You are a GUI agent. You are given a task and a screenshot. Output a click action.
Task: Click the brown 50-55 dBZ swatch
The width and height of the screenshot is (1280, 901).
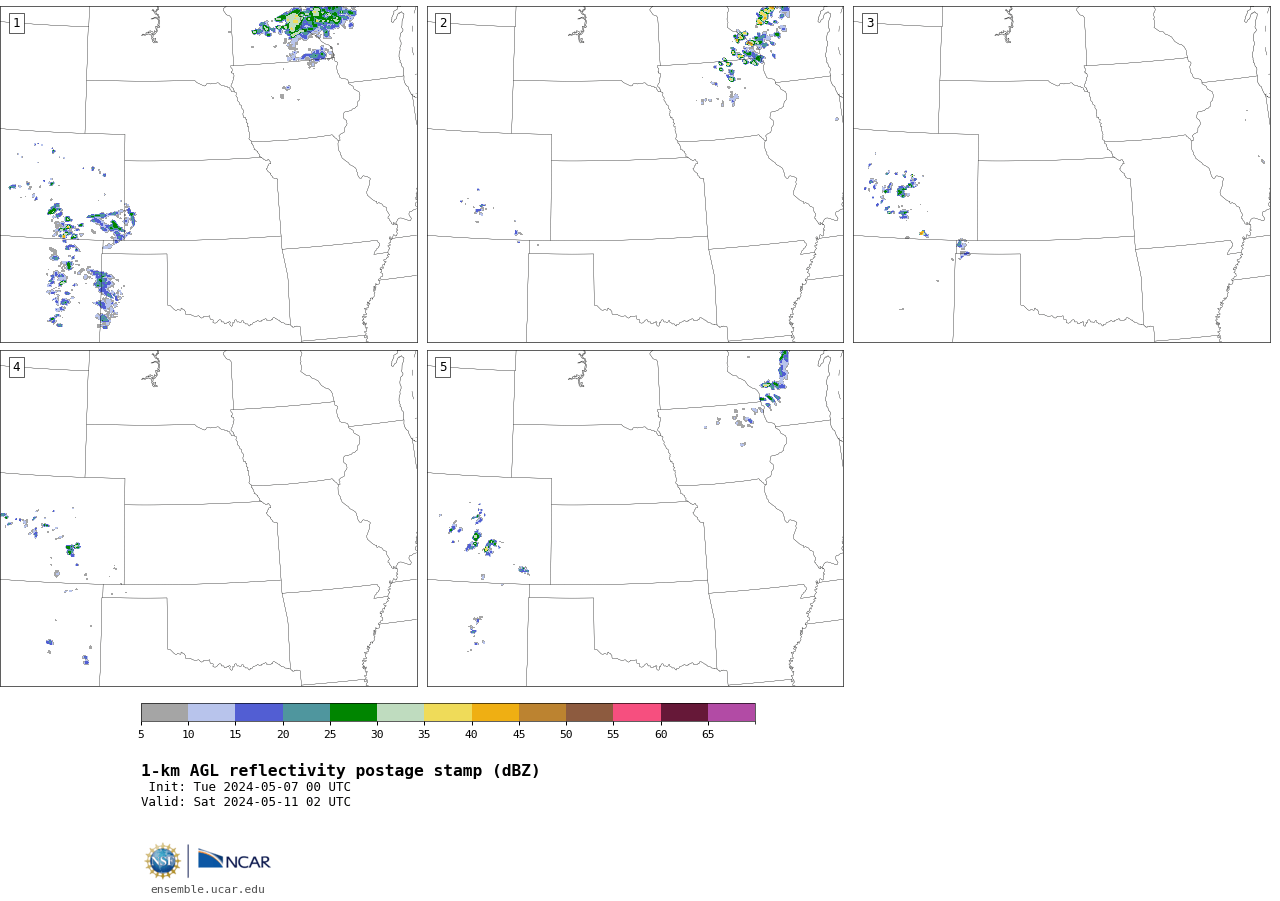coord(589,712)
